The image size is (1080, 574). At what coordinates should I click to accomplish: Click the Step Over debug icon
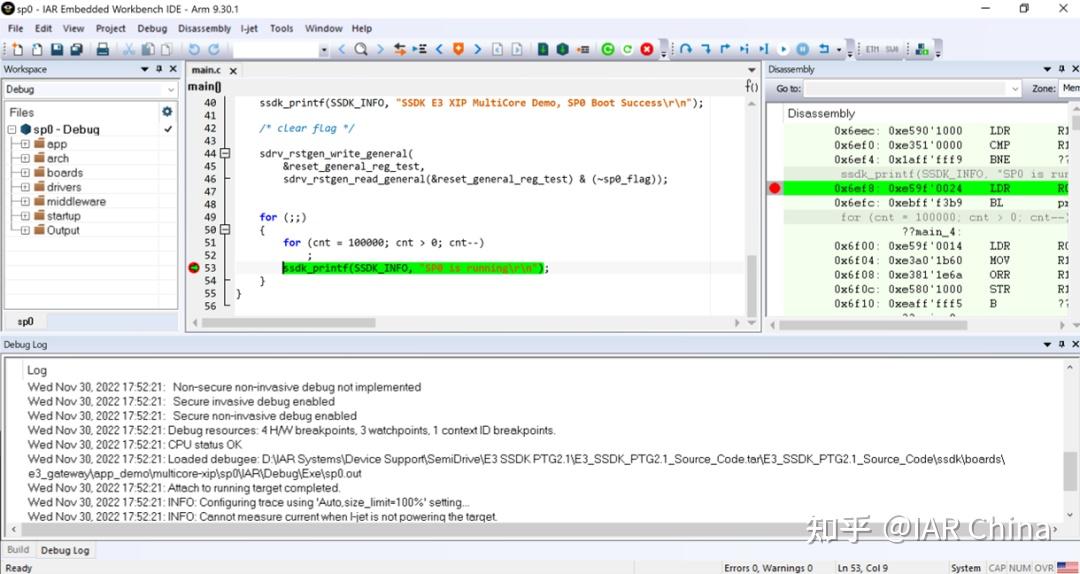tap(686, 49)
